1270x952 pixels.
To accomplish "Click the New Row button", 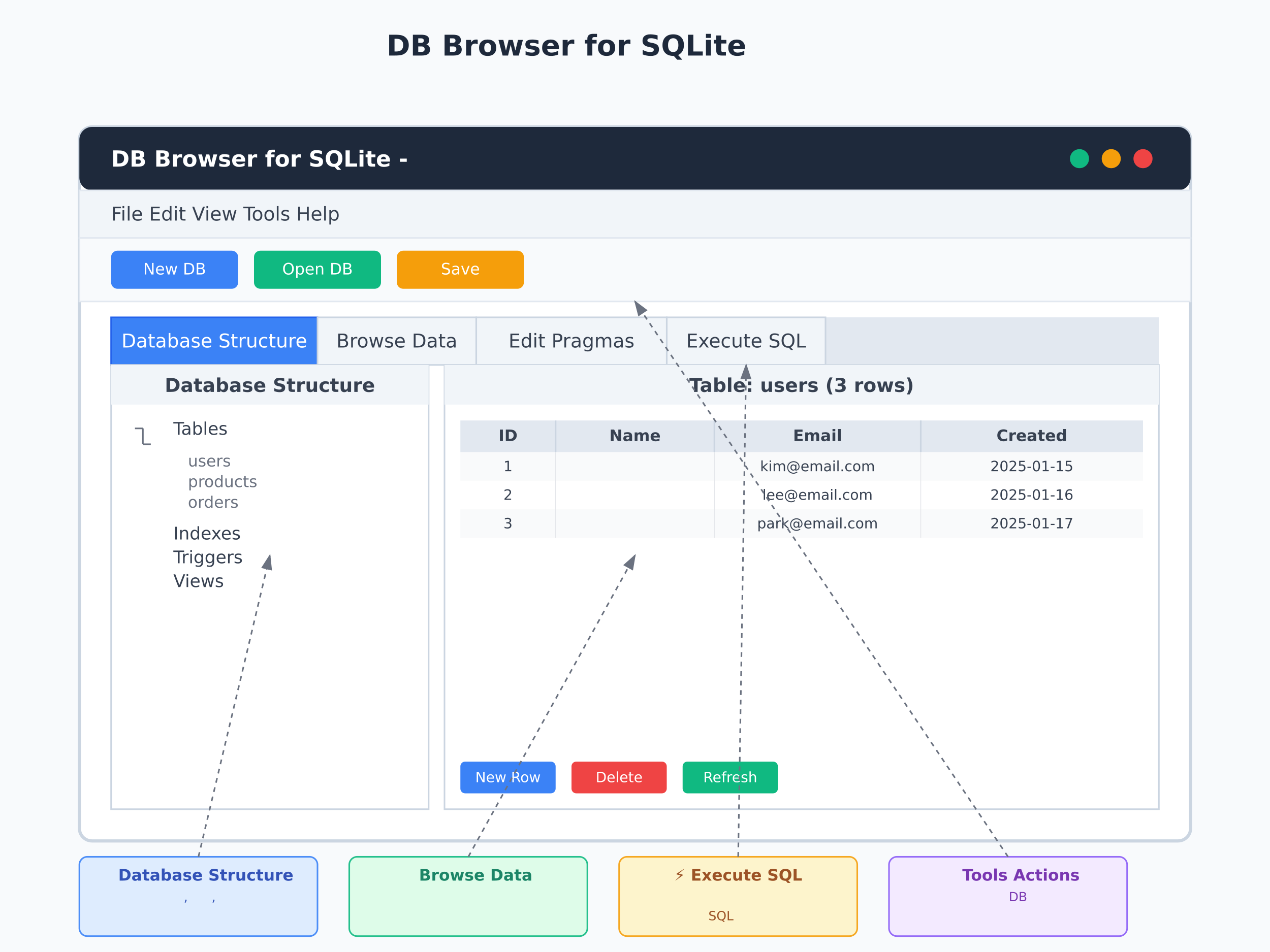I will [x=507, y=777].
